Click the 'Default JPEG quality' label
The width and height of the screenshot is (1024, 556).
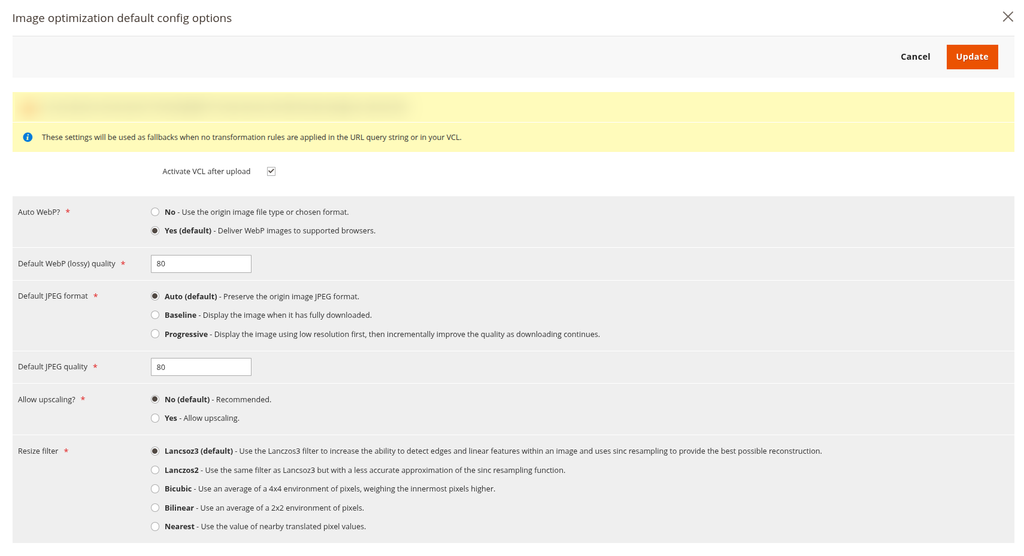coord(53,367)
